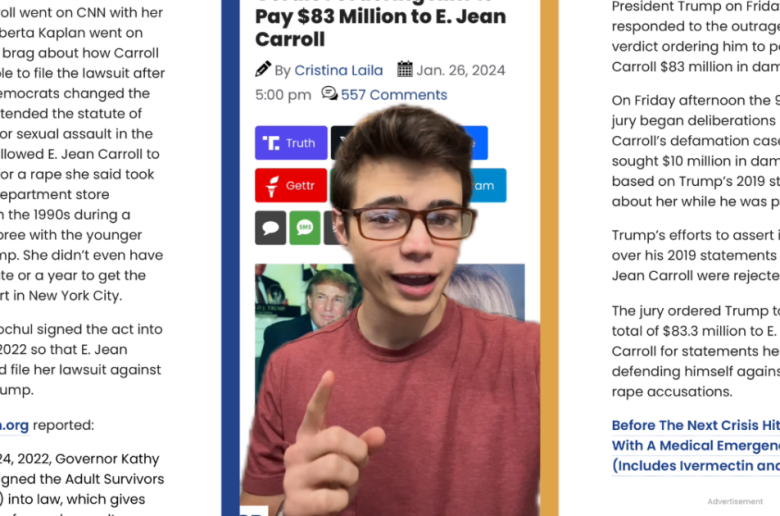
Task: Click the calendar icon next to the date
Action: (405, 69)
